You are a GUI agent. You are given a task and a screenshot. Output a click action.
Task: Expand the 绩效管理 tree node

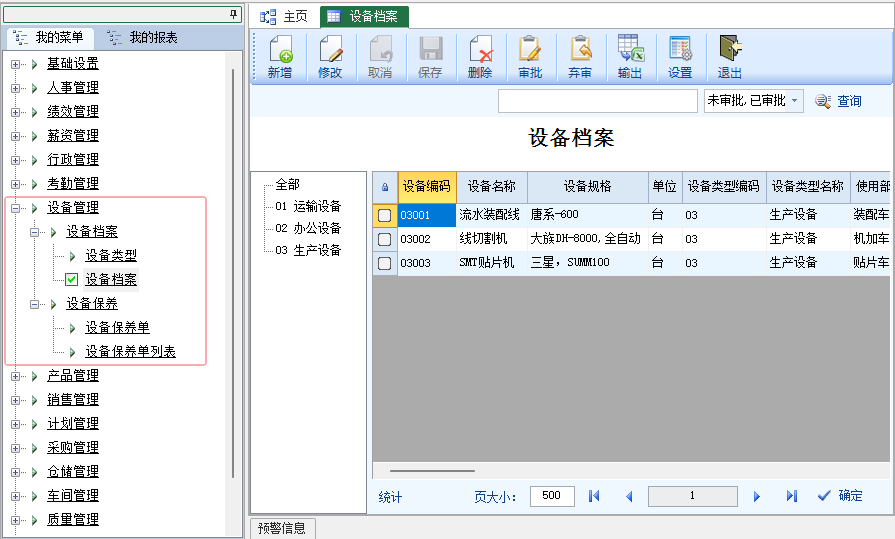coord(15,112)
